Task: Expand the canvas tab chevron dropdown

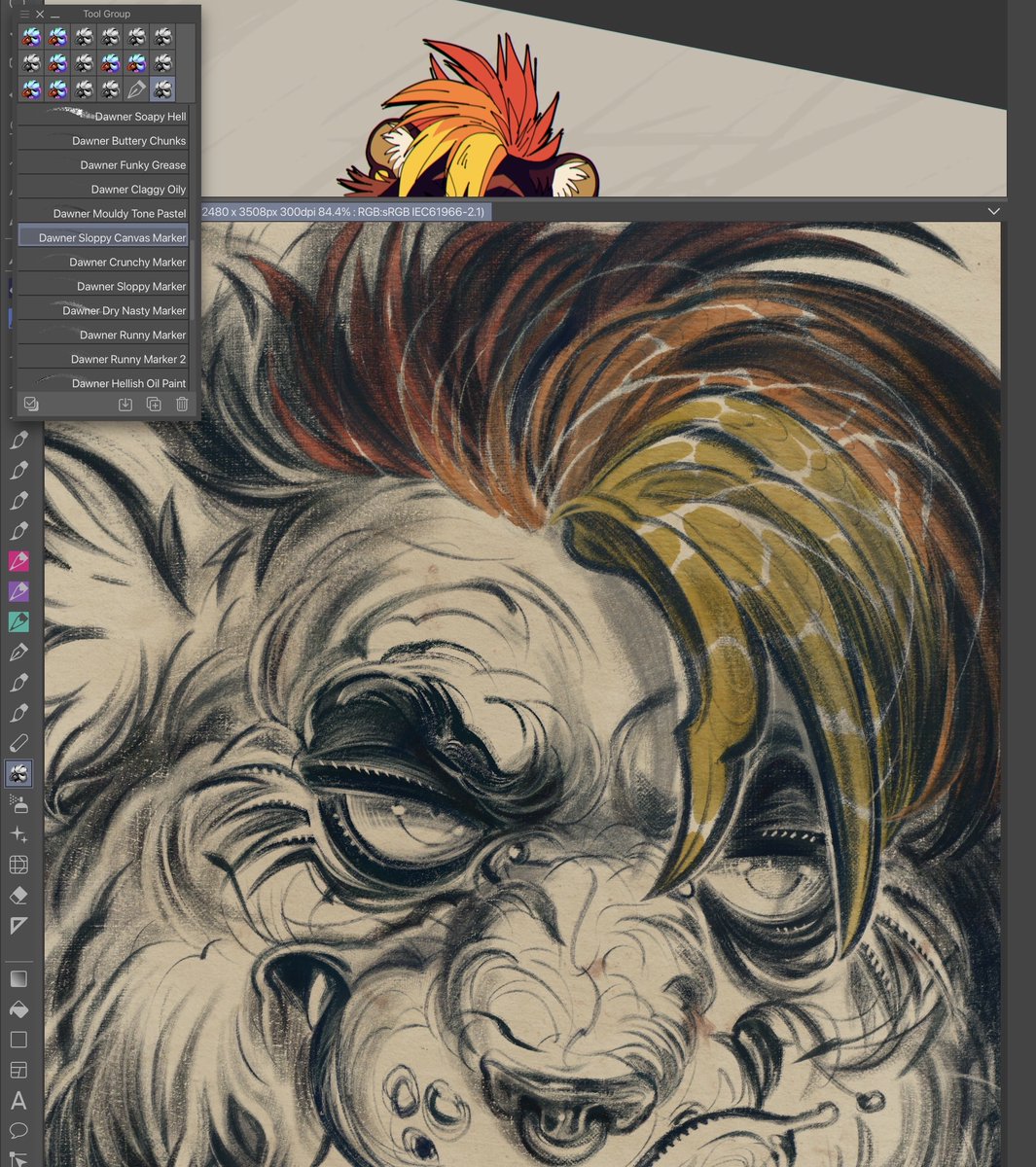Action: pos(993,211)
